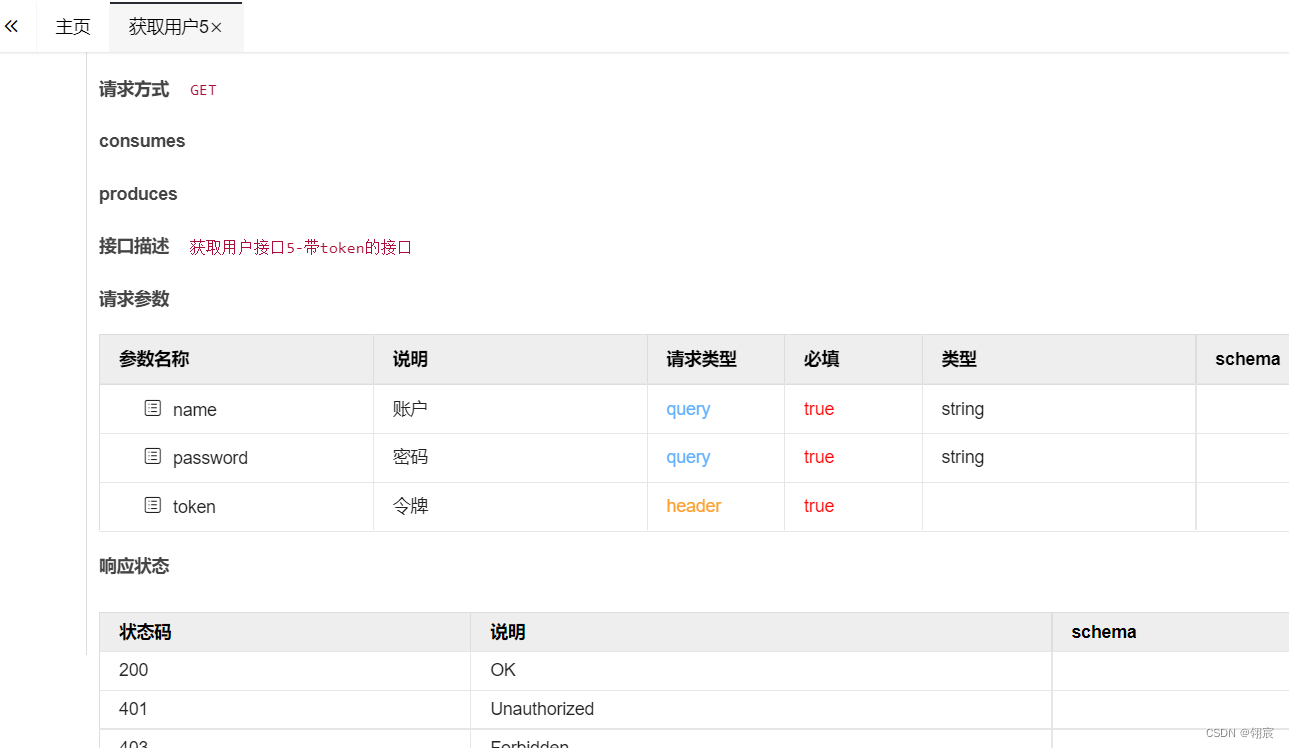Click the document icon beside password parameter
1289x748 pixels.
pyautogui.click(x=152, y=456)
